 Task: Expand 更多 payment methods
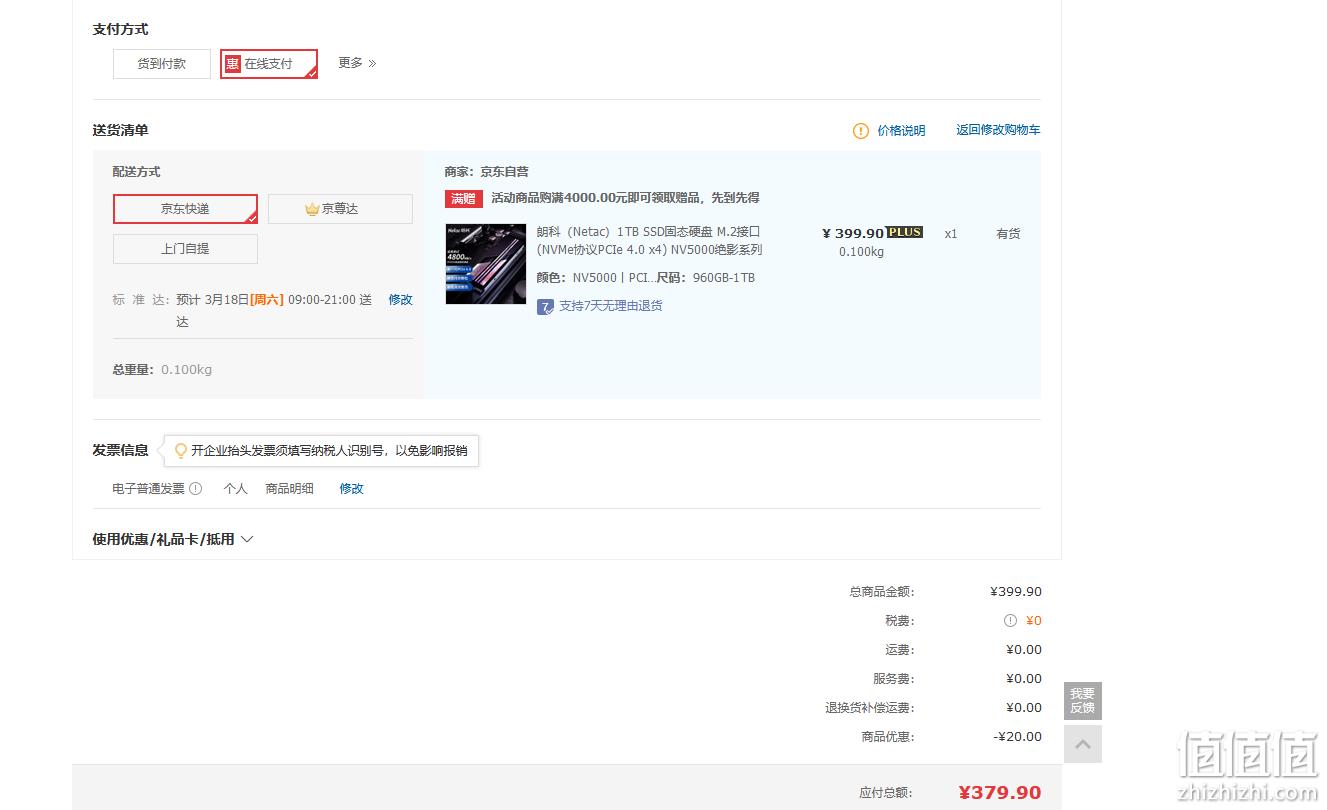pos(357,63)
